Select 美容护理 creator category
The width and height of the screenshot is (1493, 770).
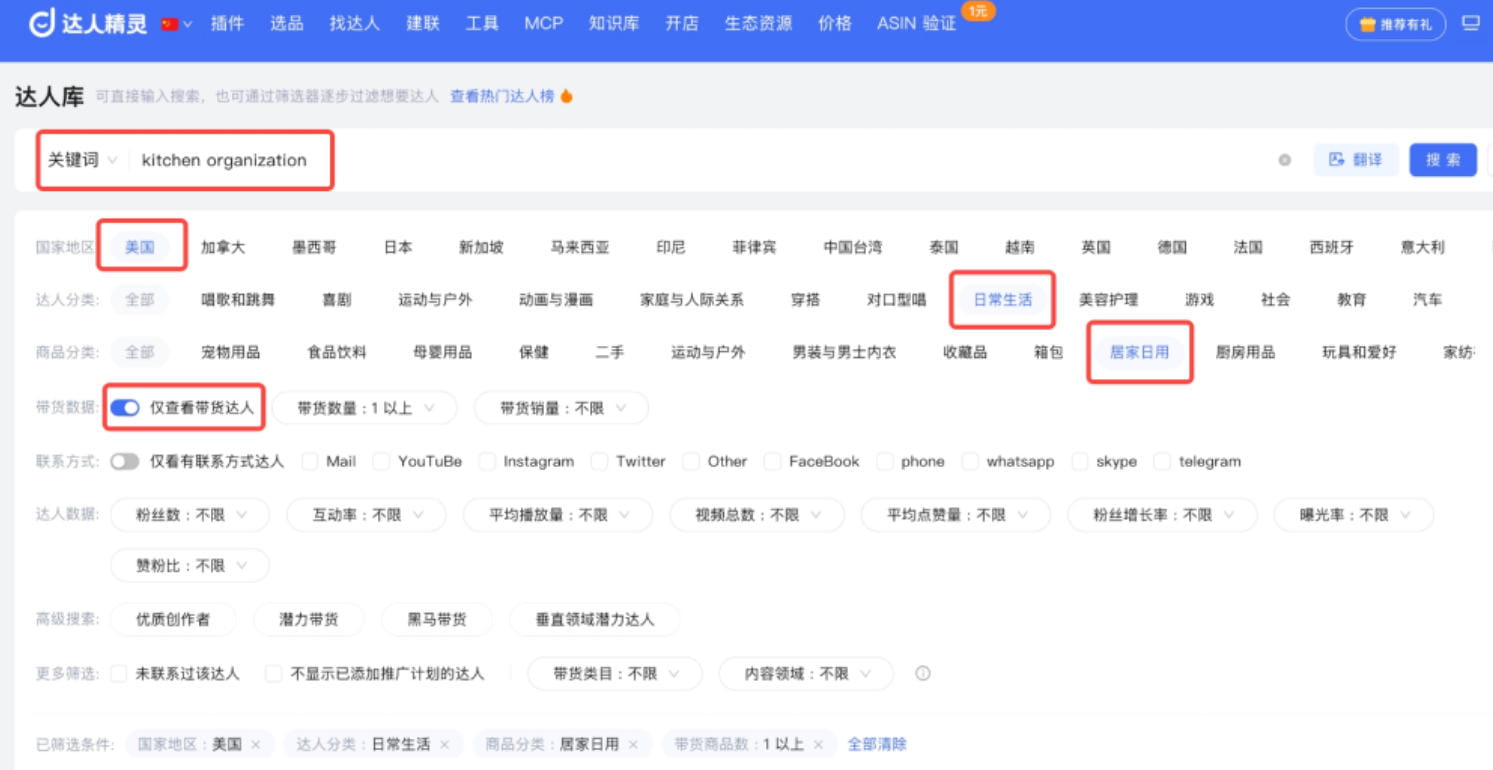1108,299
